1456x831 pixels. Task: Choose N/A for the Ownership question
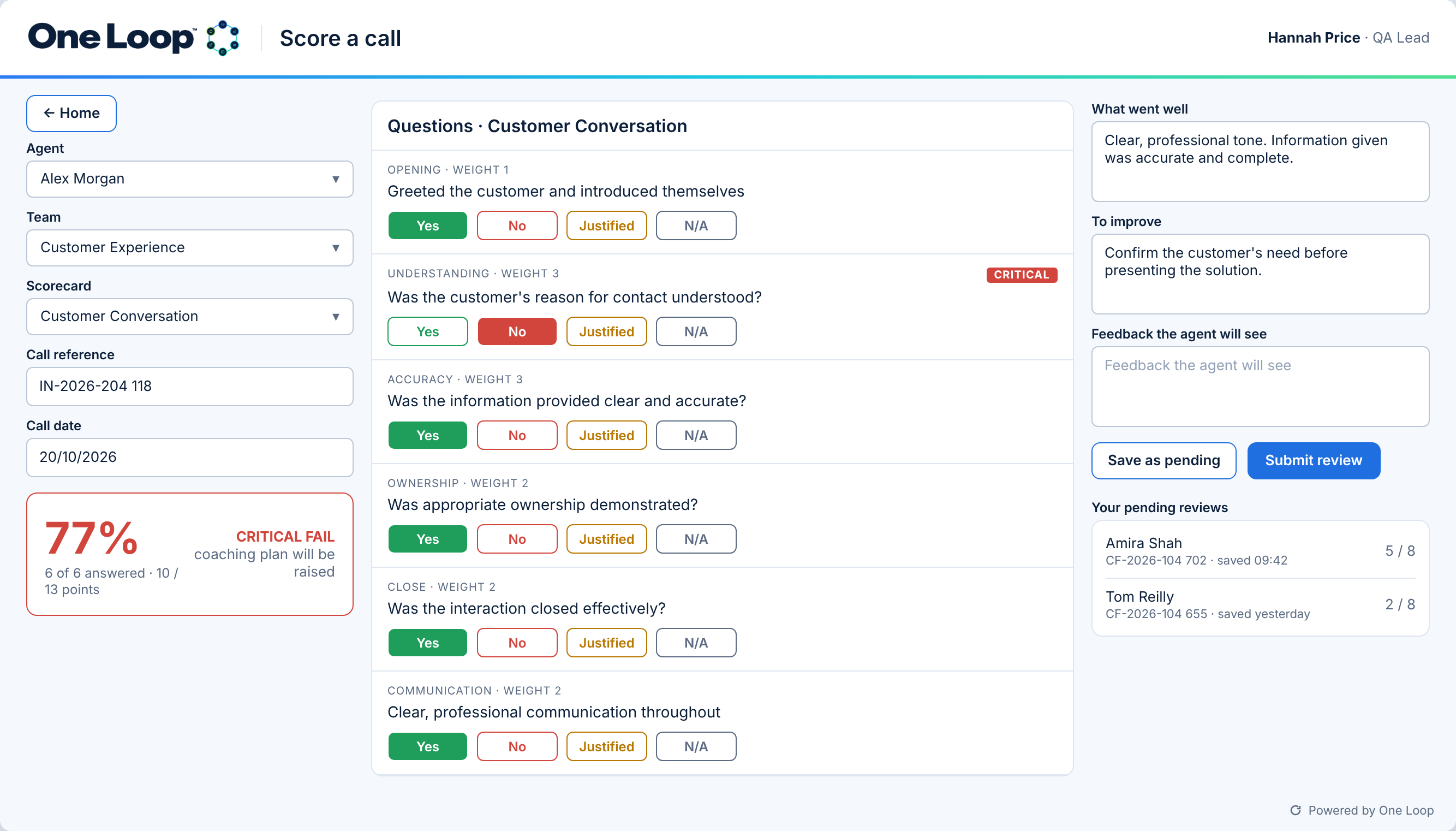coord(696,539)
